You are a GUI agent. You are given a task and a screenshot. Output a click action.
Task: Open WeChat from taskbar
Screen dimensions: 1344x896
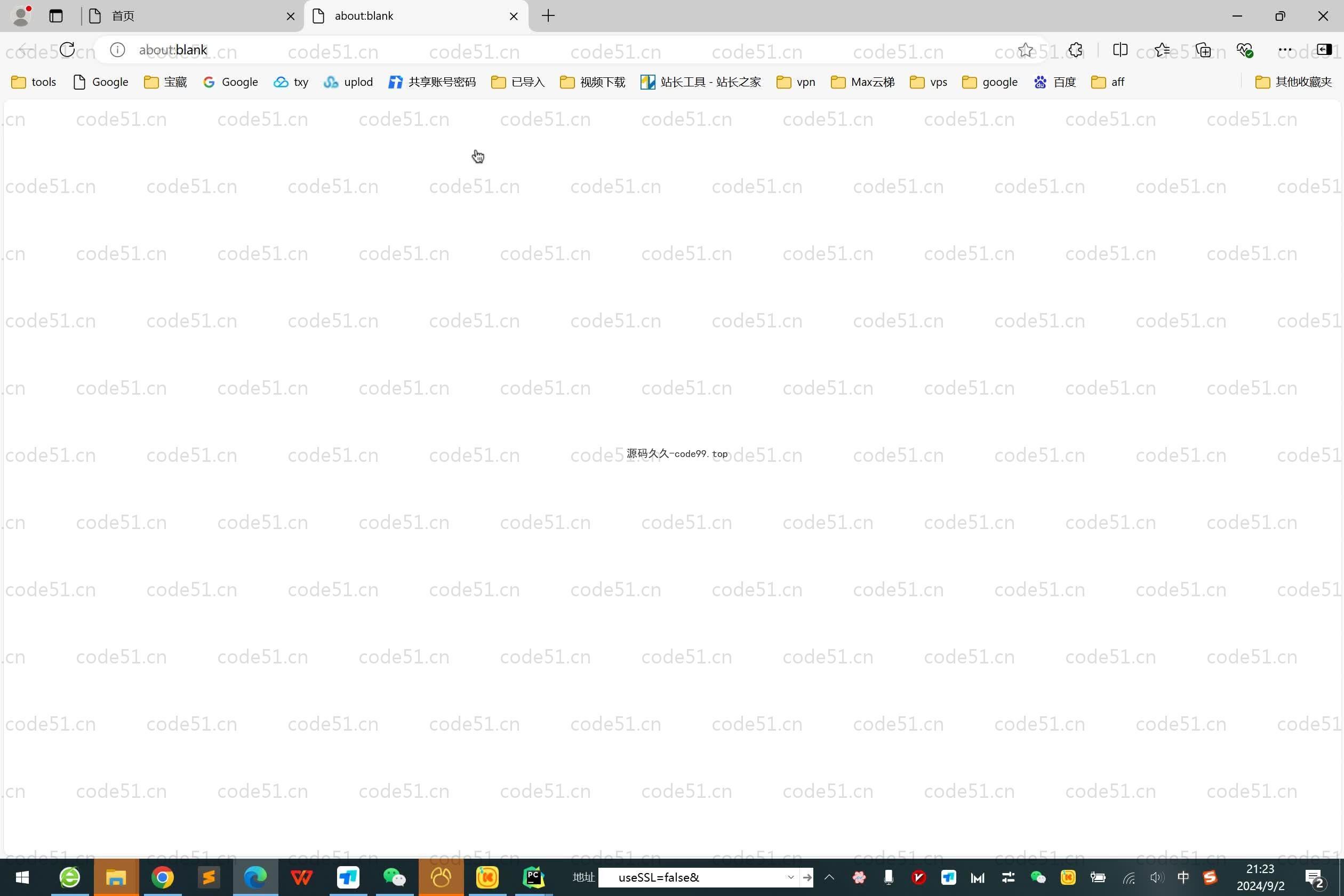pyautogui.click(x=394, y=877)
